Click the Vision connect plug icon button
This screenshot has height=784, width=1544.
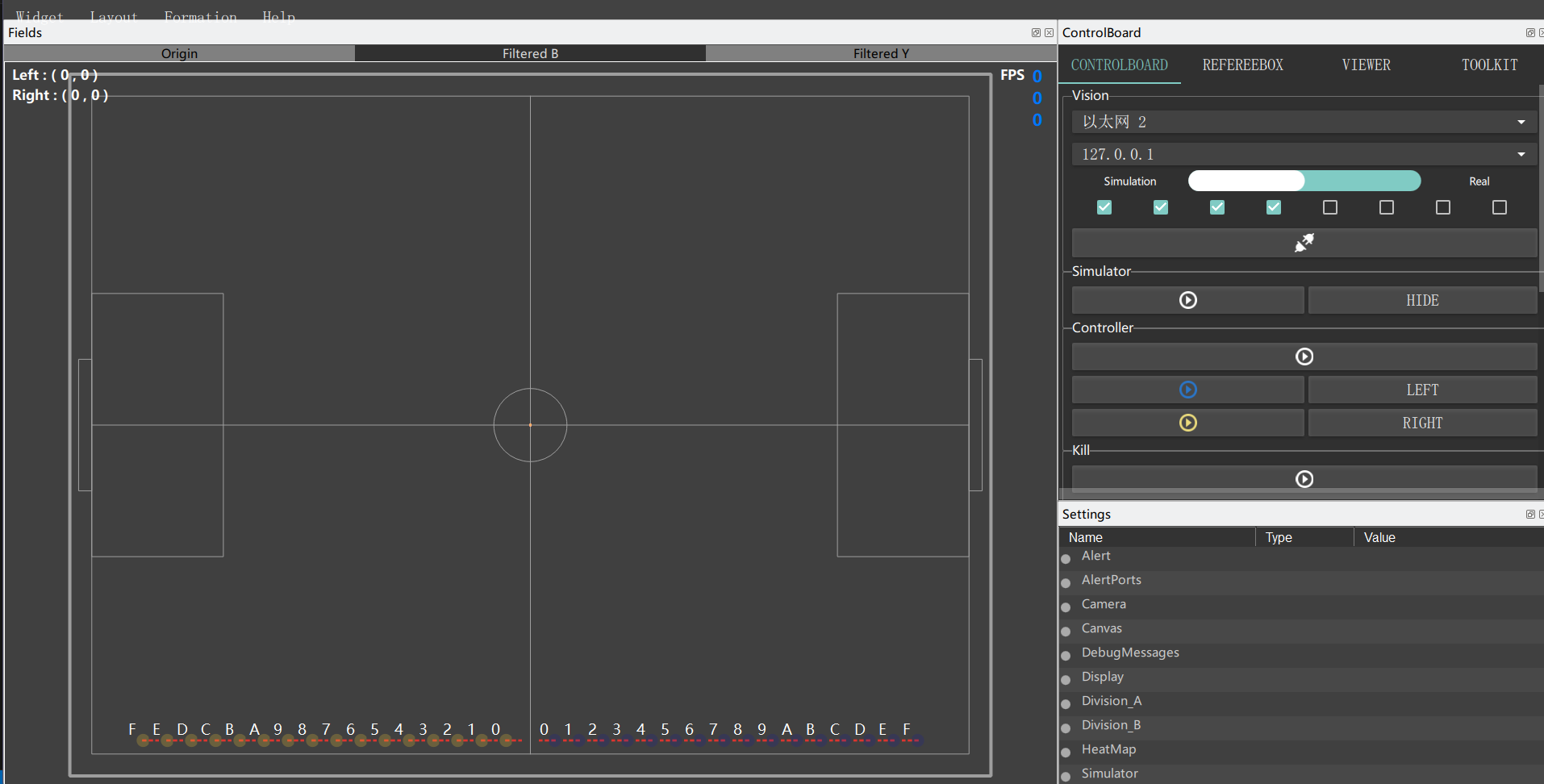coord(1304,243)
